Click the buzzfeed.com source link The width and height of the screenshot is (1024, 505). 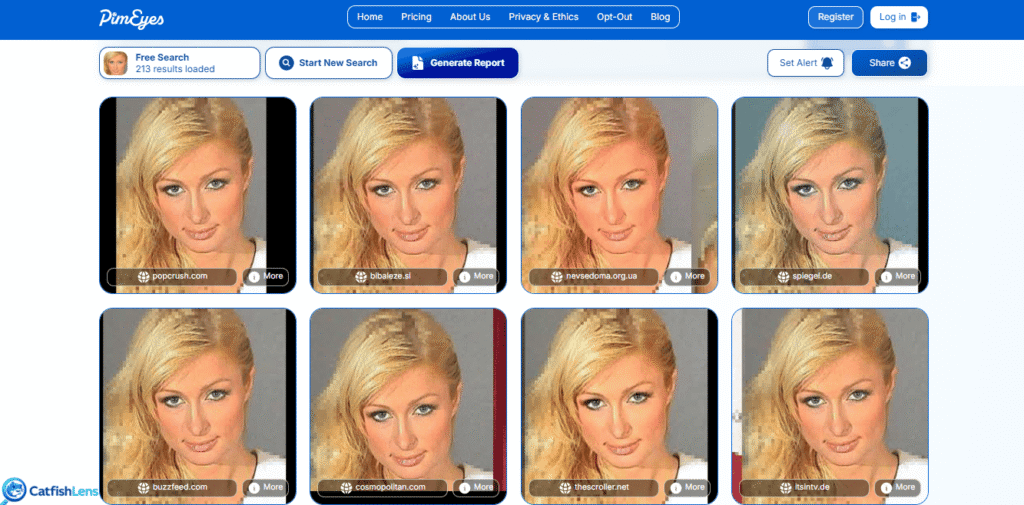(172, 487)
